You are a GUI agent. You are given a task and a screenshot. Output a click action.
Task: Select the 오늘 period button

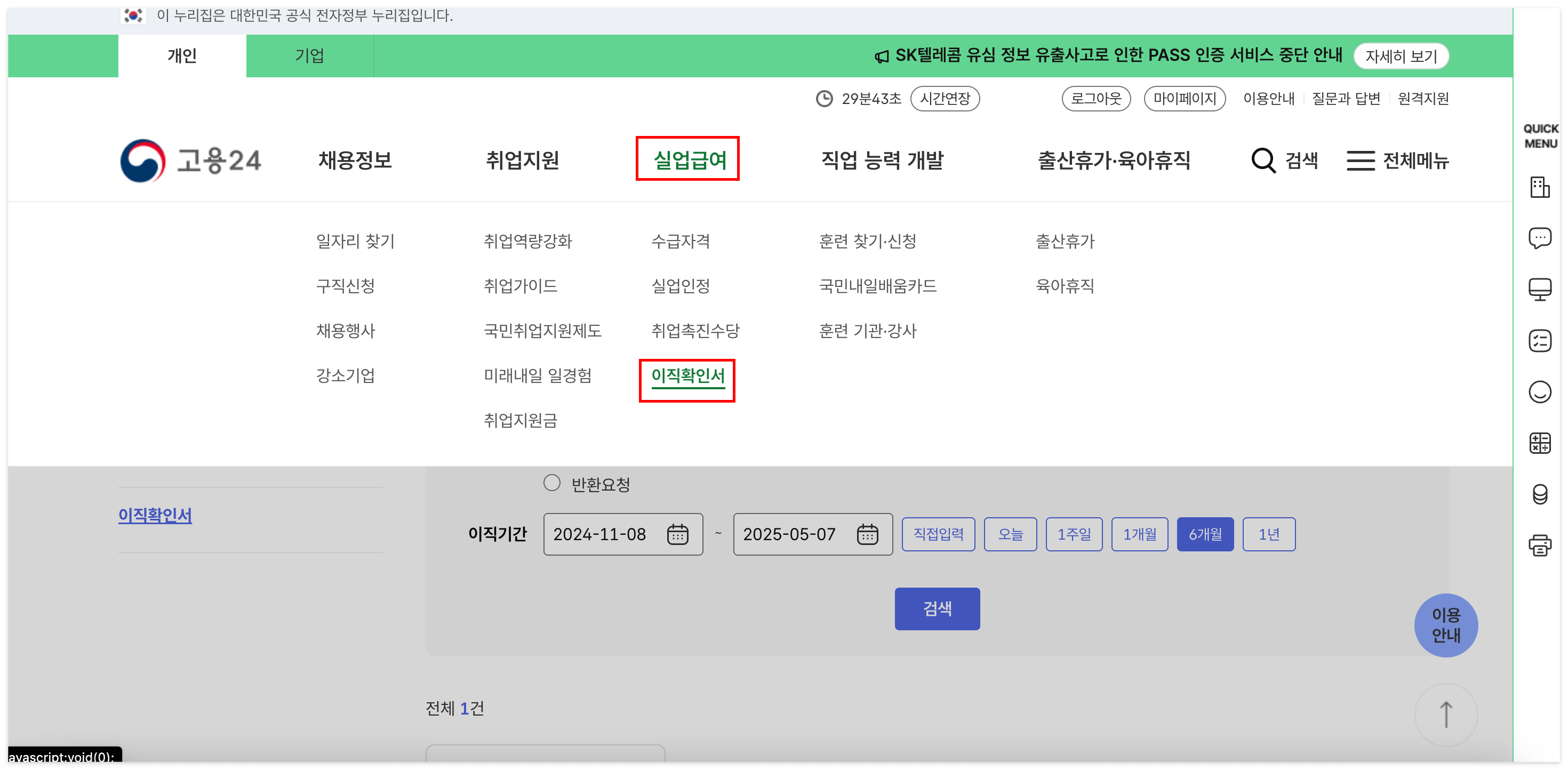[x=1010, y=534]
